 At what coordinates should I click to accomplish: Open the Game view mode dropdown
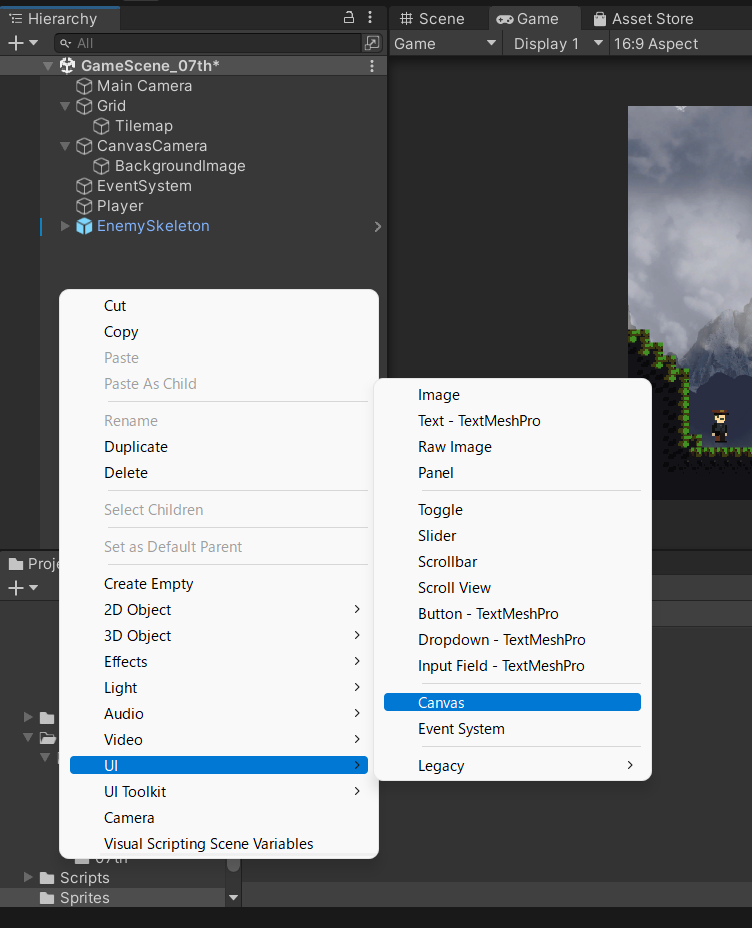click(445, 44)
